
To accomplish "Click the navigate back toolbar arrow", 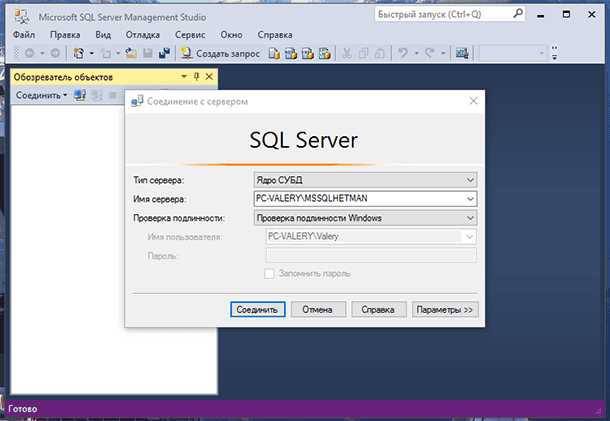I will [x=29, y=53].
